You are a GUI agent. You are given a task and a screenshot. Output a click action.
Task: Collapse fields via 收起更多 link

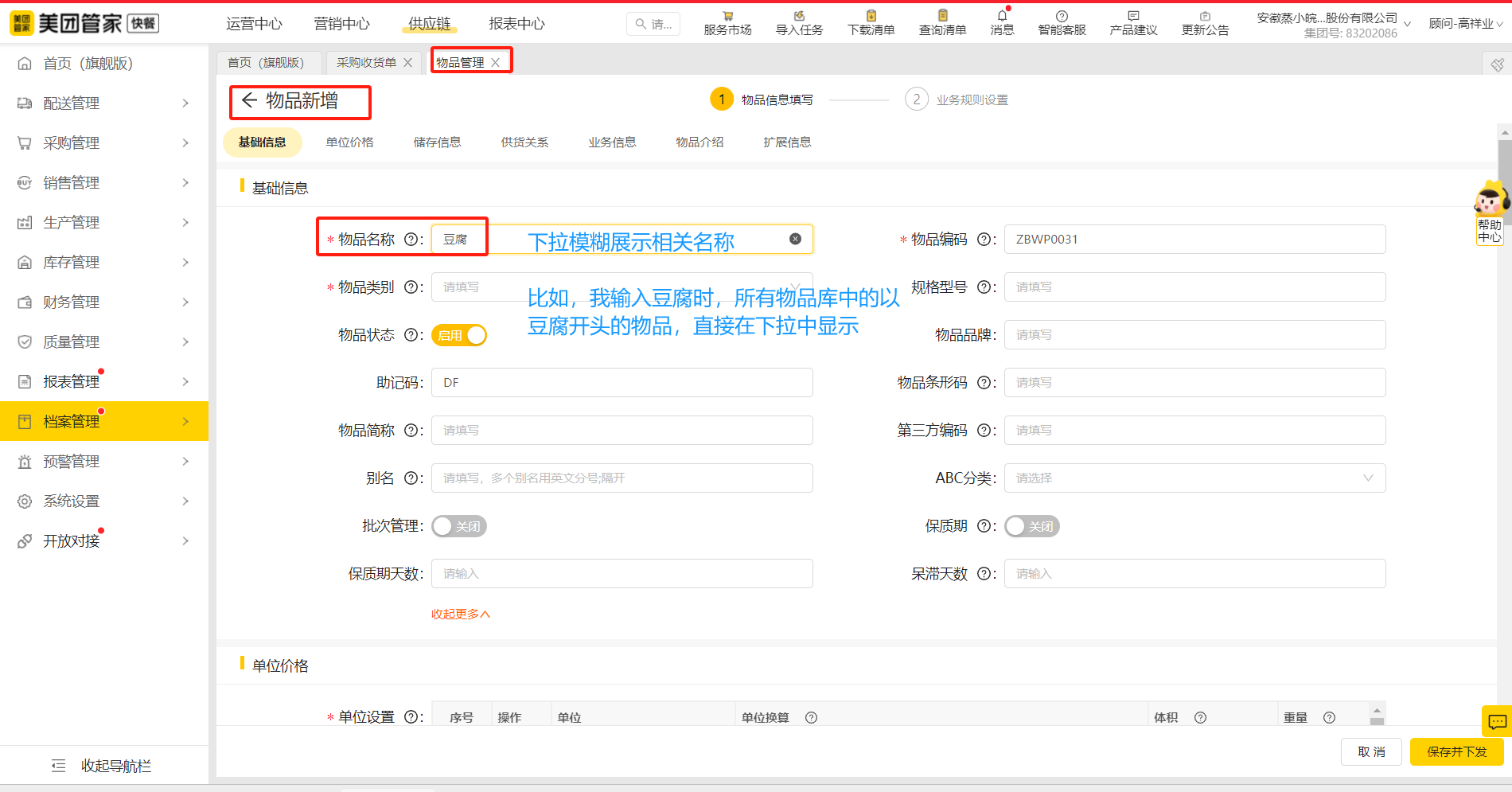460,614
